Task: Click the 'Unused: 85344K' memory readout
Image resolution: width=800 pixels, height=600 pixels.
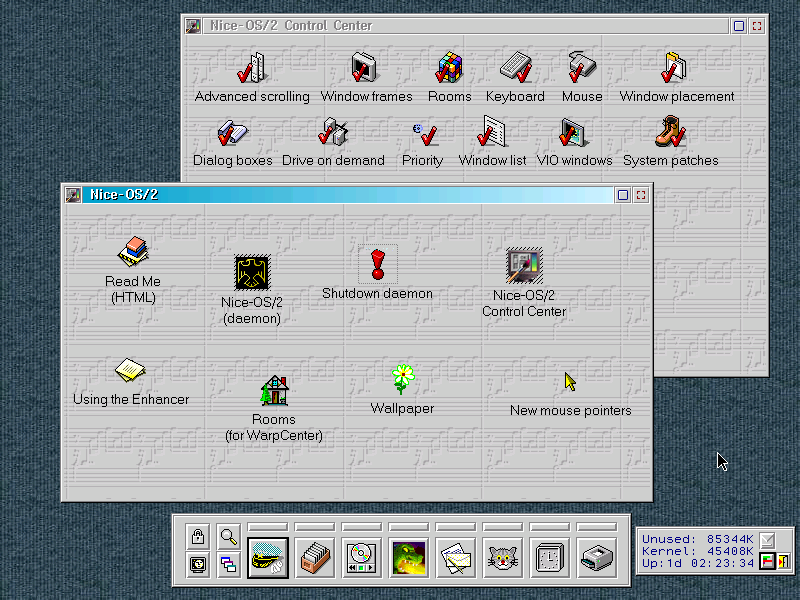Action: point(698,539)
